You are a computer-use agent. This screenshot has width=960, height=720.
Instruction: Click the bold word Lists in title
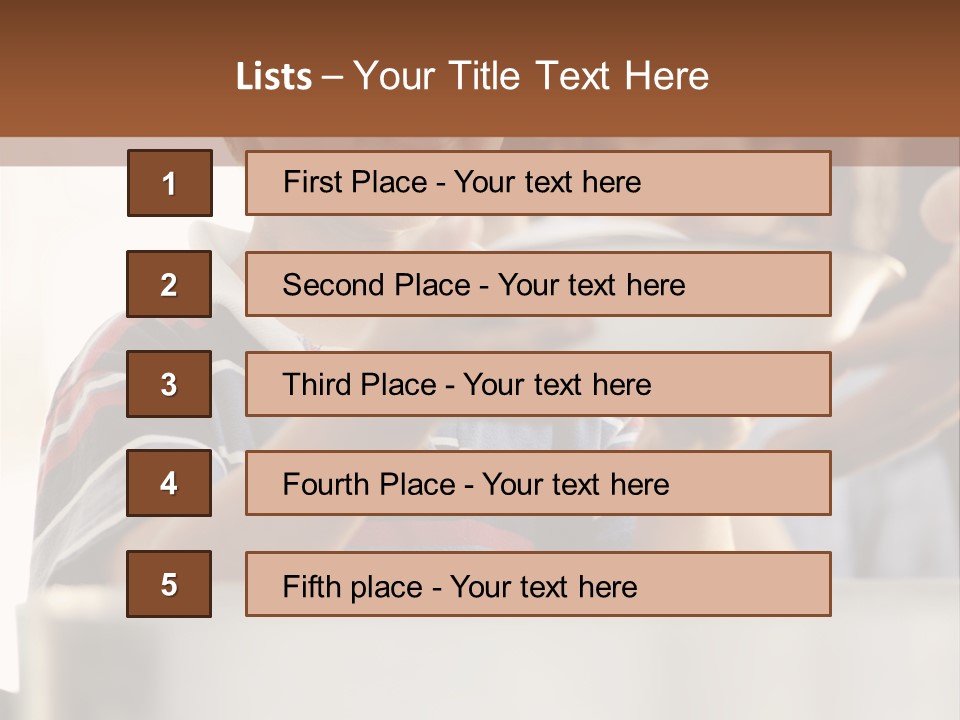273,77
